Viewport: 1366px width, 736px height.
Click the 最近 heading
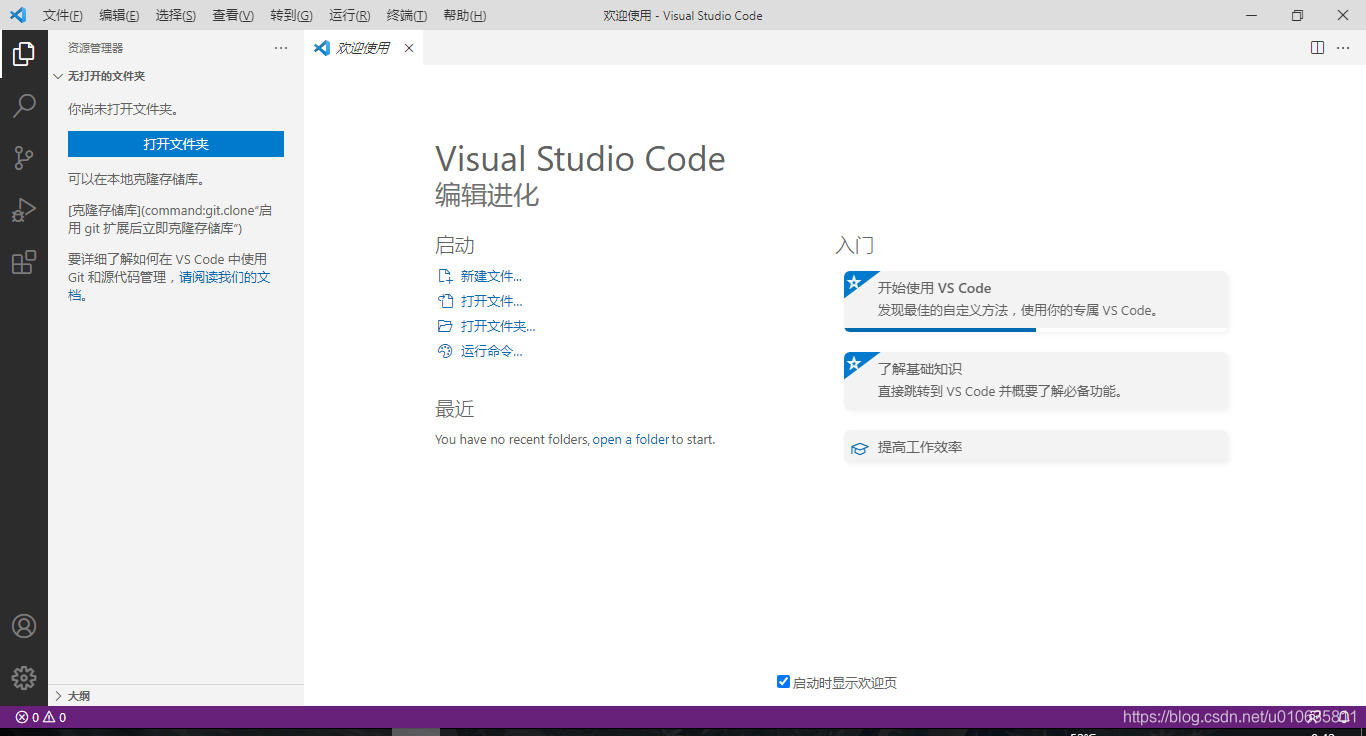point(455,409)
